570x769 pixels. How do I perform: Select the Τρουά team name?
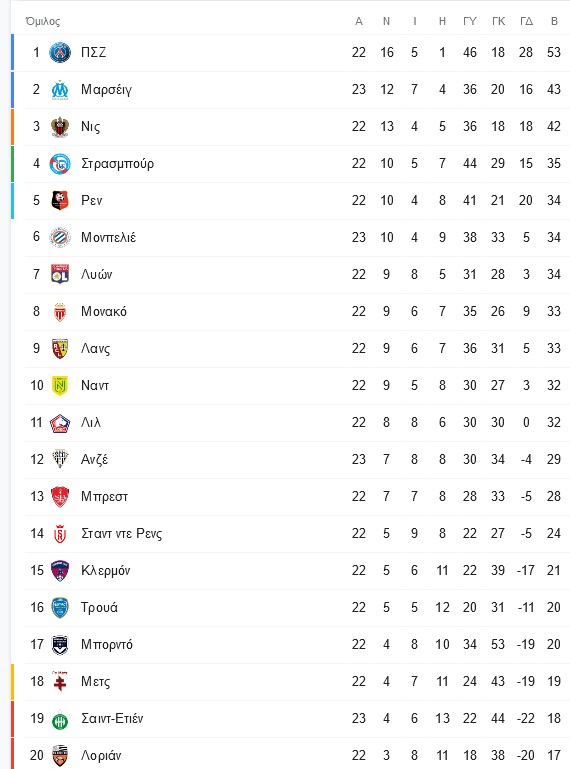pos(99,608)
